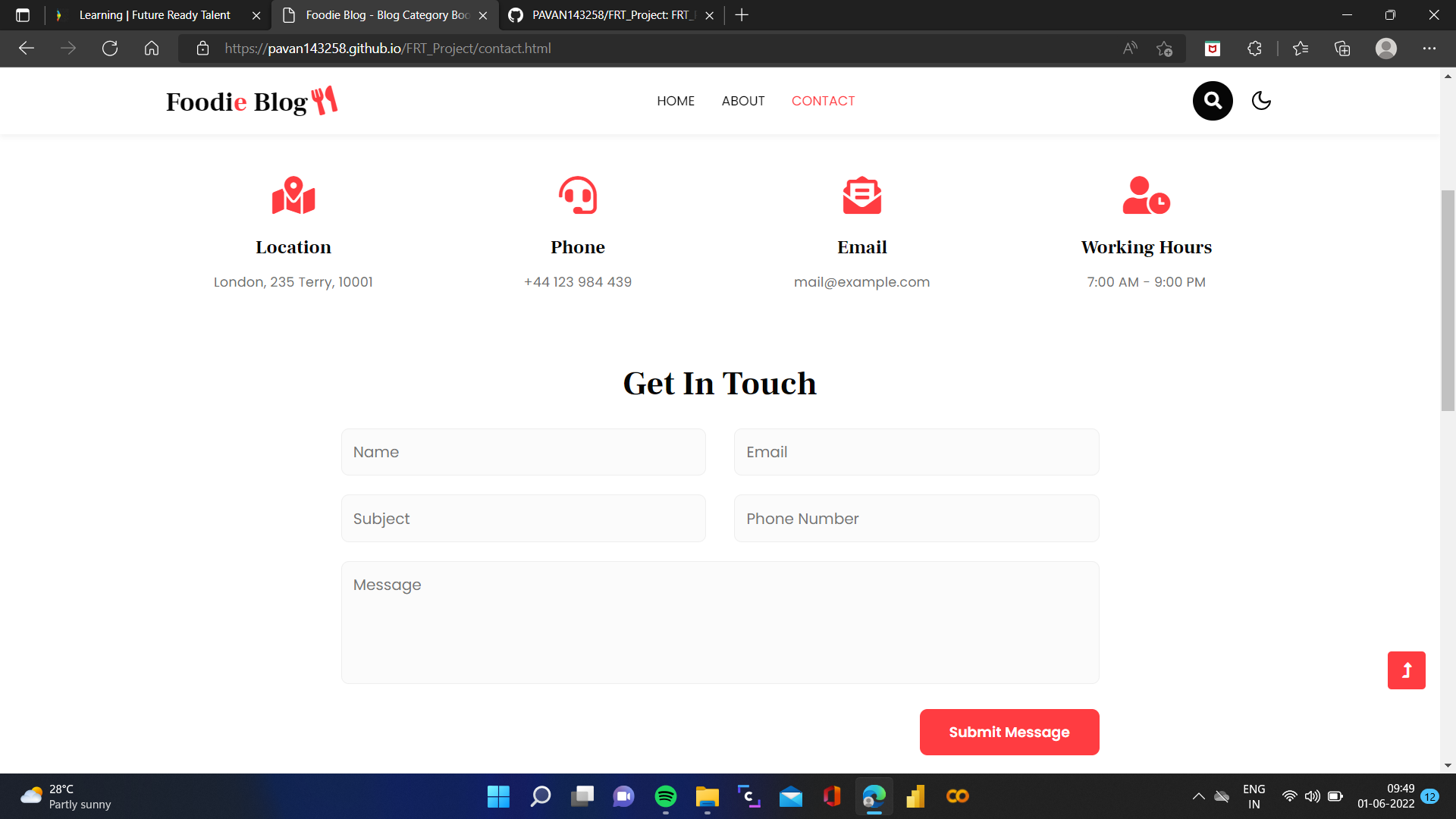The width and height of the screenshot is (1456, 819).
Task: Refresh the page with reload icon
Action: 110,49
